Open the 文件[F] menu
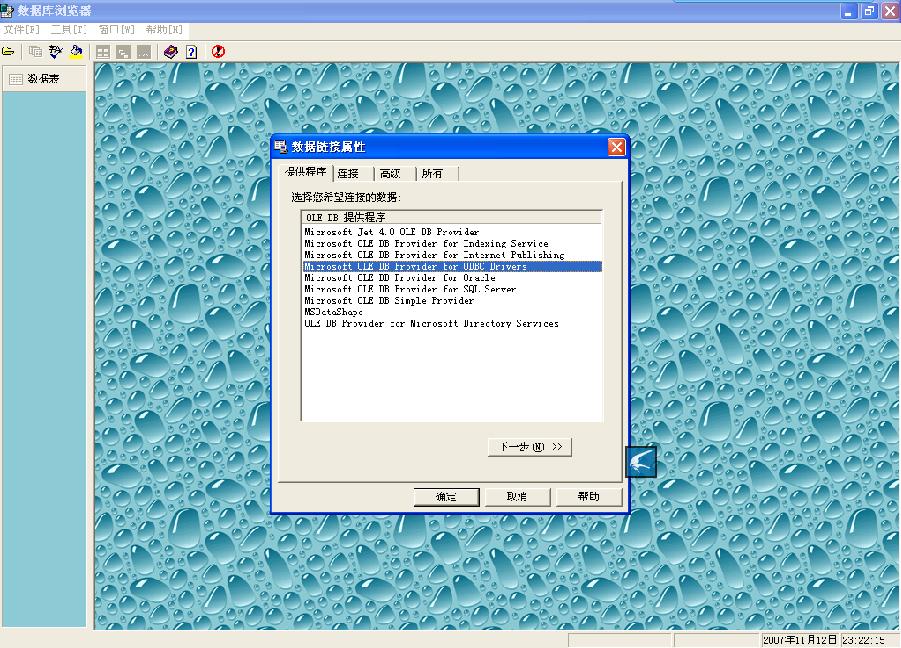 point(21,30)
